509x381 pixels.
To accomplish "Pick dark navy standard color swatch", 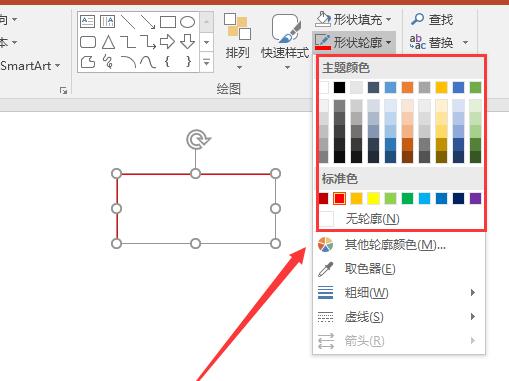I will (458, 198).
